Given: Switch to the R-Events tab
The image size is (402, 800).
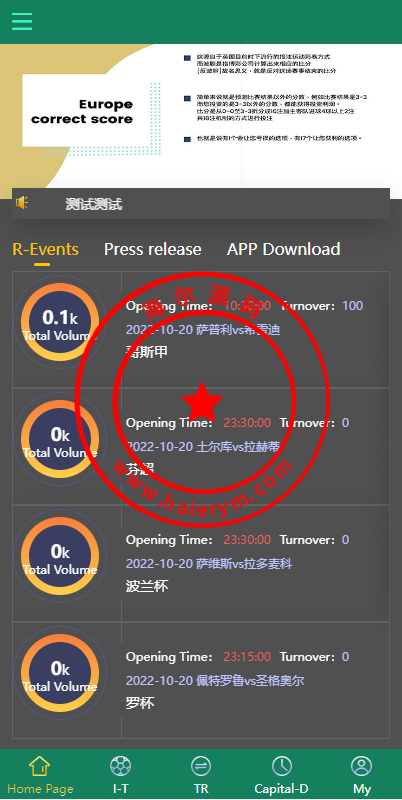Looking at the screenshot, I should click(x=45, y=249).
